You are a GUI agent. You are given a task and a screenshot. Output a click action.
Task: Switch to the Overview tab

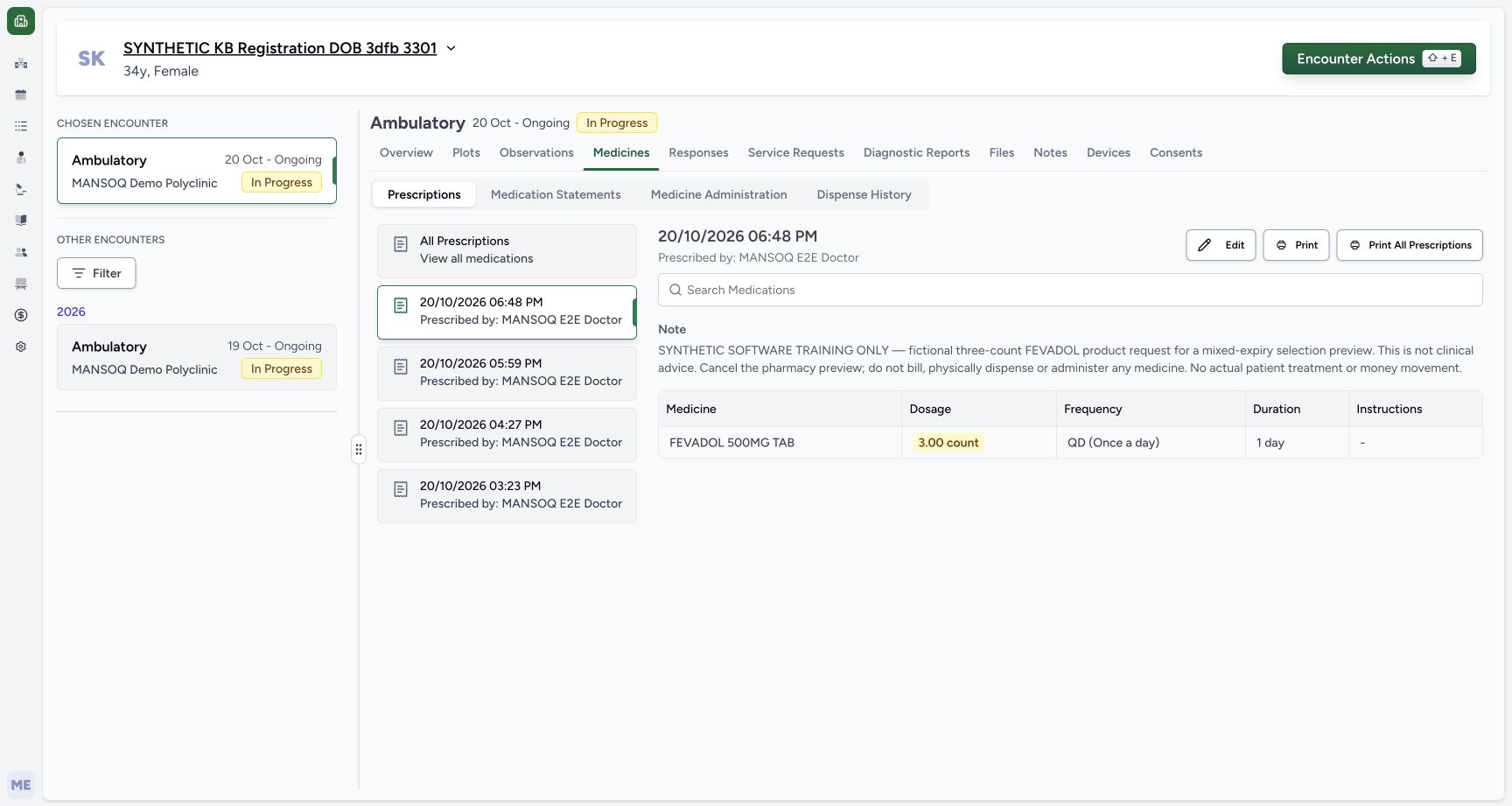pos(406,152)
